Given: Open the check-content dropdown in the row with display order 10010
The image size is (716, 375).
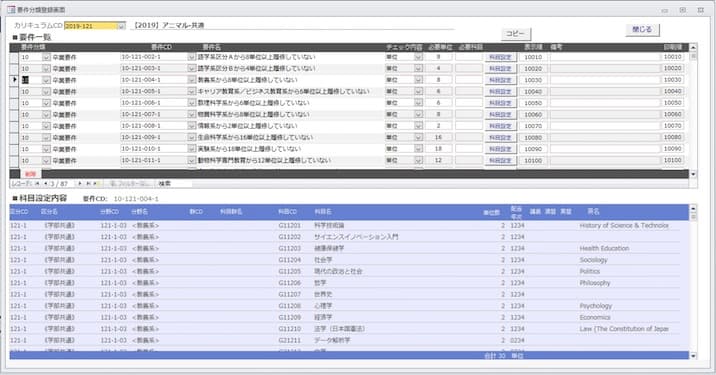Looking at the screenshot, I should tap(418, 57).
